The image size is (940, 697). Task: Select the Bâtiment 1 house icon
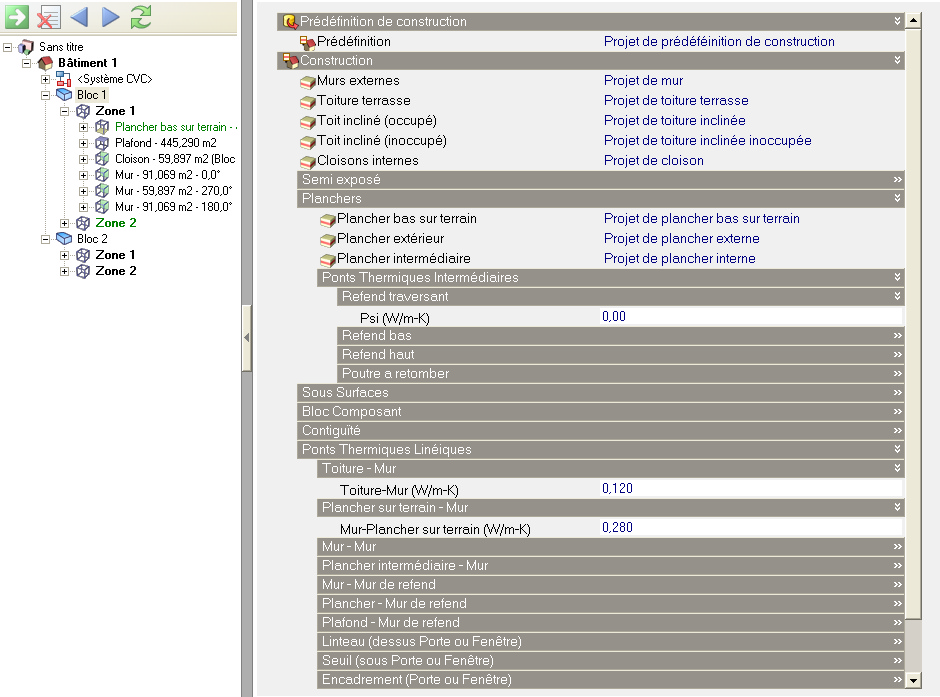[x=46, y=63]
